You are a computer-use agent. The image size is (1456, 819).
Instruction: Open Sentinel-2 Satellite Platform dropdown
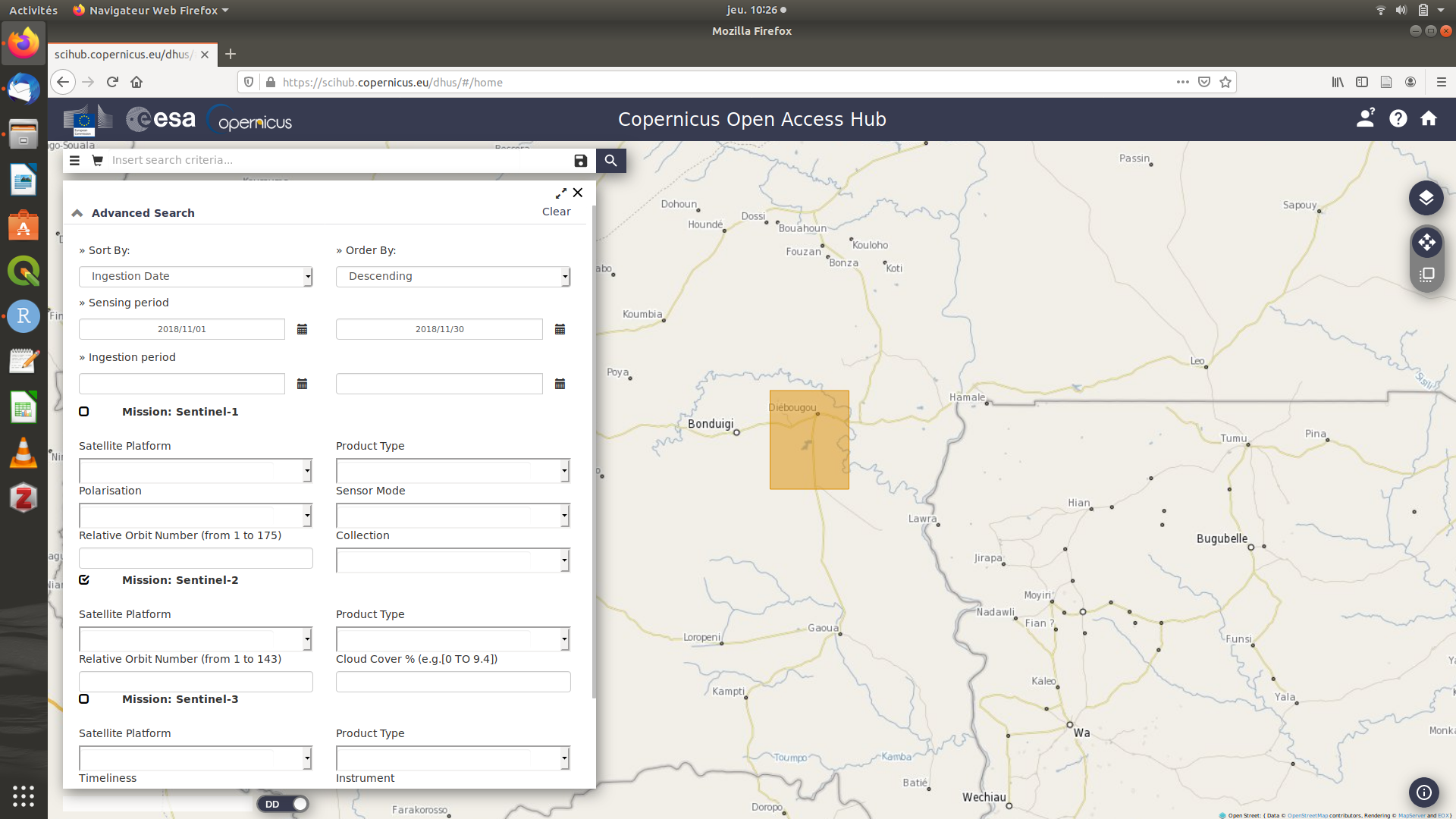click(196, 639)
